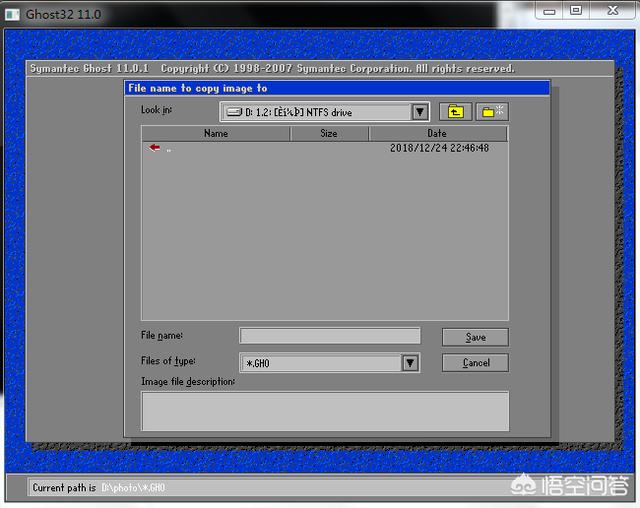Expand the Files of type dropdown arrow
Image resolution: width=640 pixels, height=508 pixels.
click(x=410, y=362)
